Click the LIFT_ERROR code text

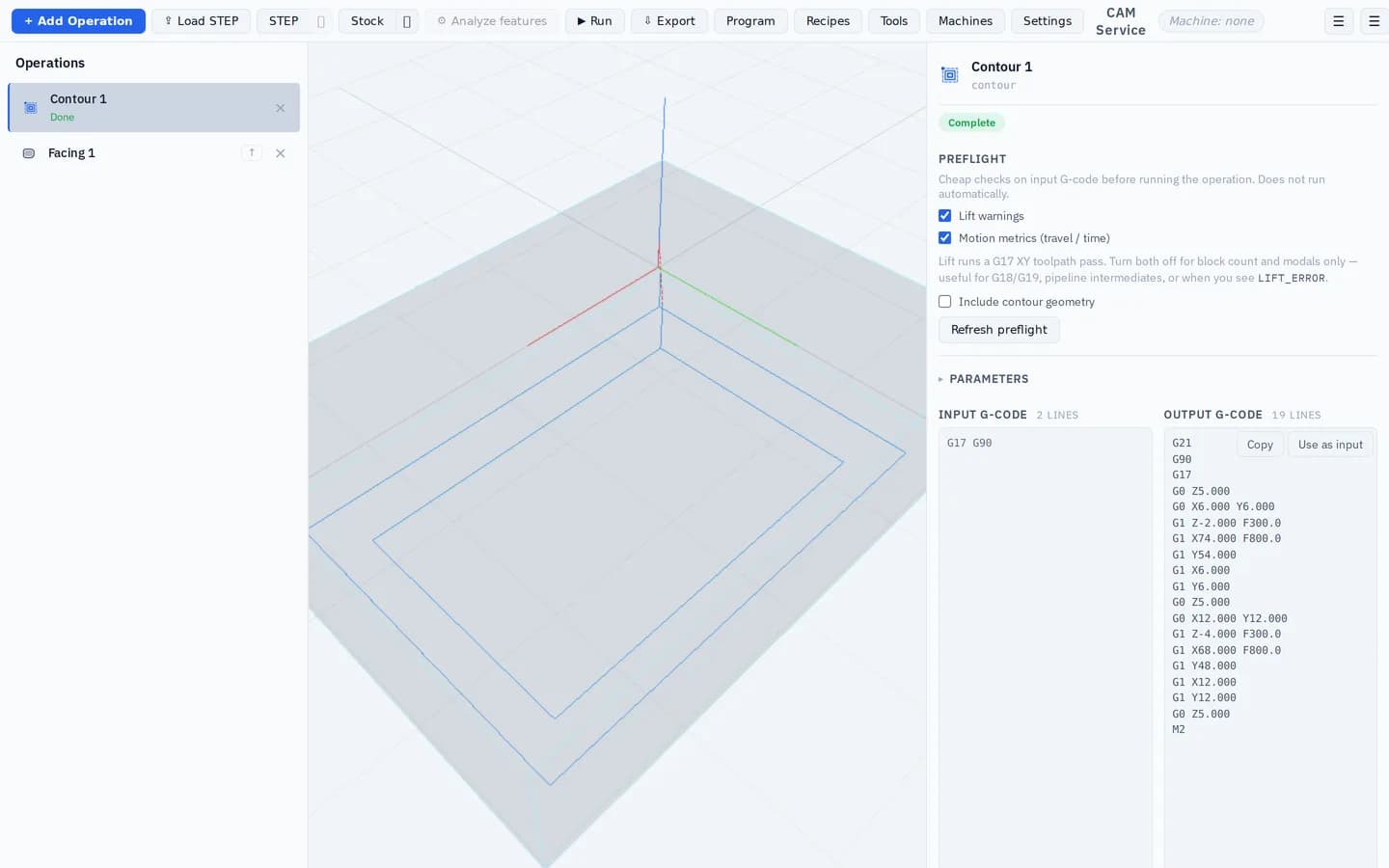coord(1292,278)
